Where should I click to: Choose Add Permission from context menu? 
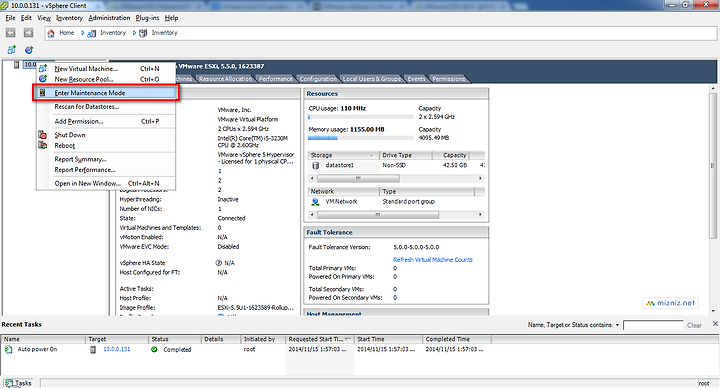pyautogui.click(x=106, y=121)
